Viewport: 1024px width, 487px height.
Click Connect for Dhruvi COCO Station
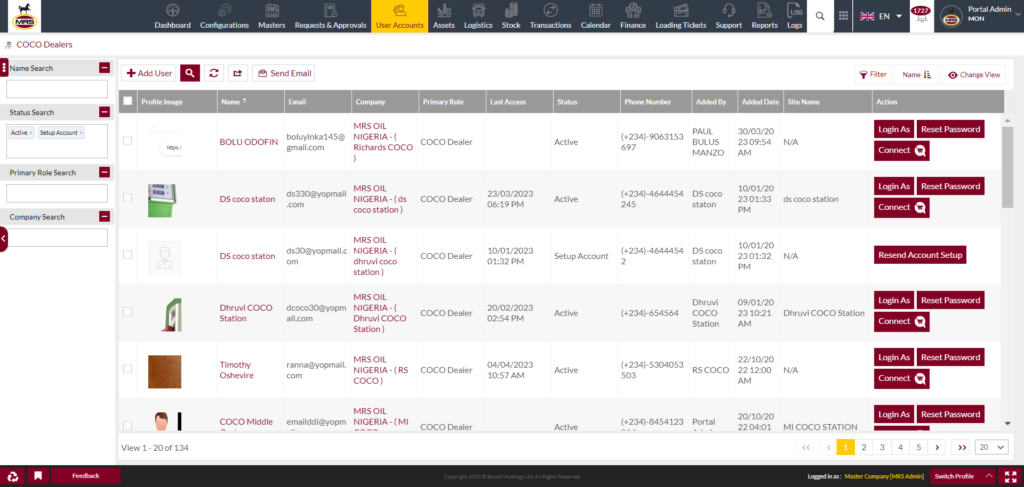click(901, 321)
